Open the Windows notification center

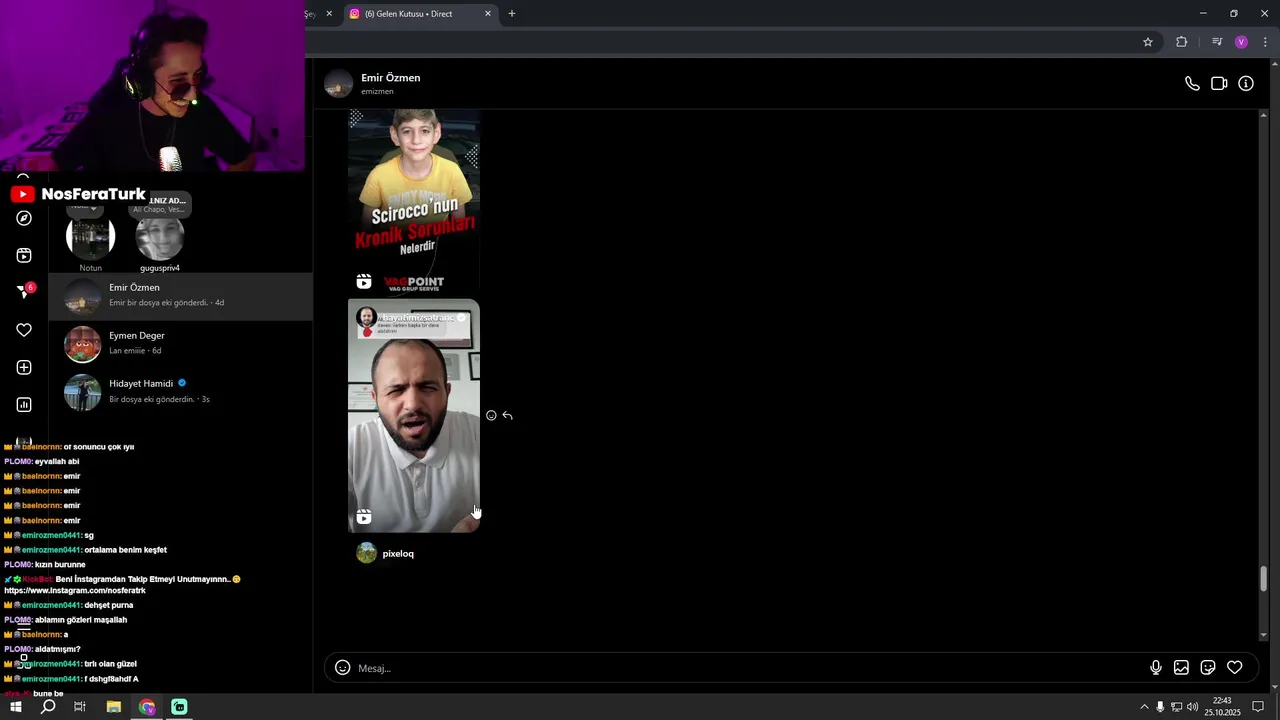[1258, 707]
